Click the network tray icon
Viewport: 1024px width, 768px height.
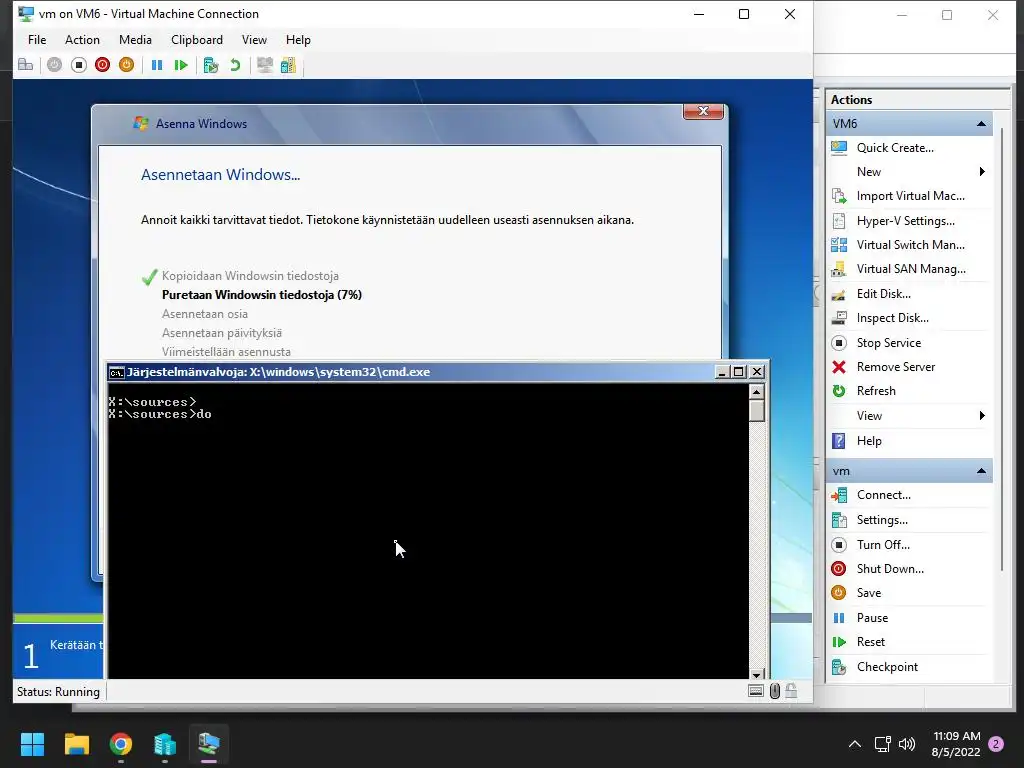click(x=882, y=744)
